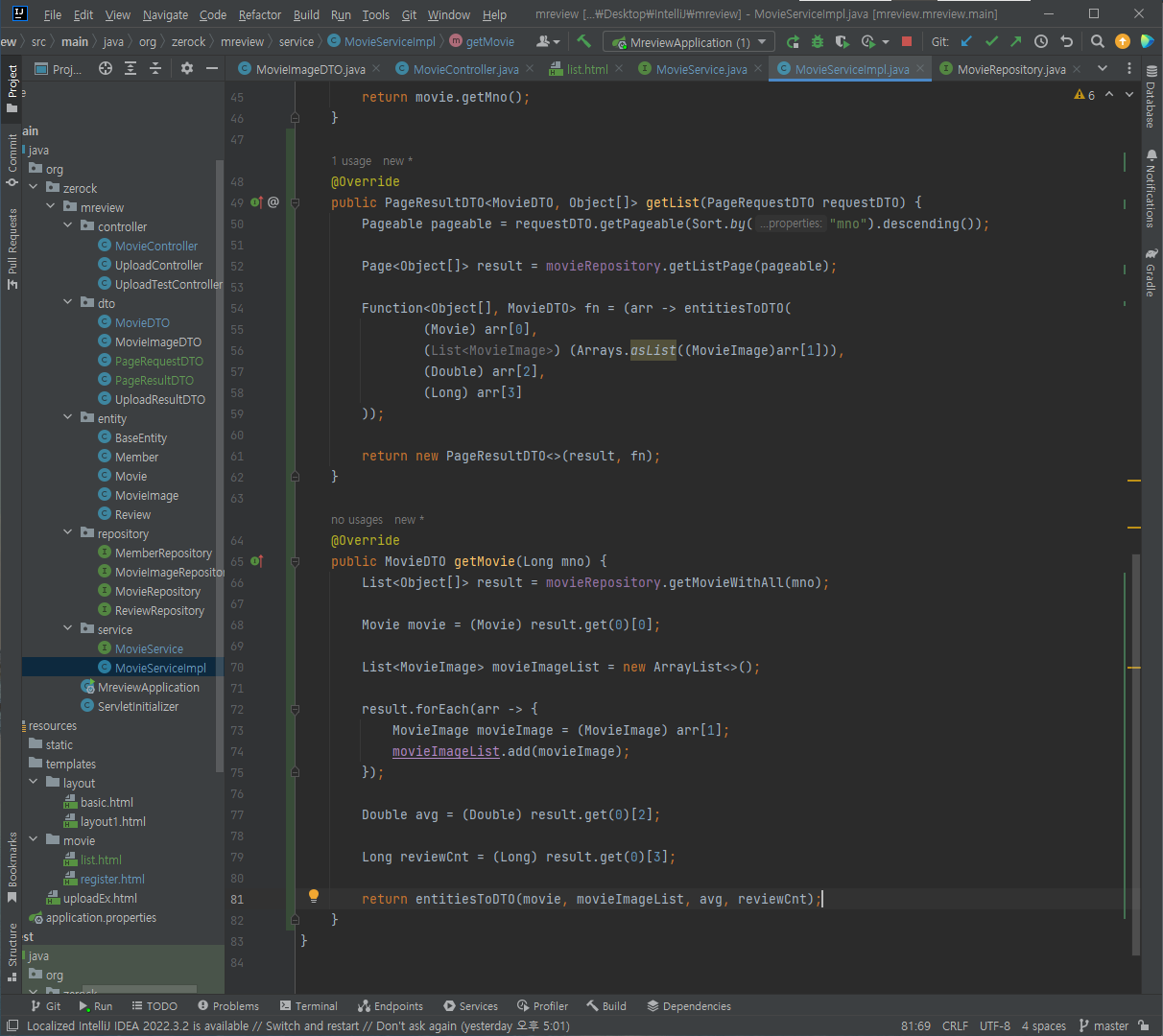Click the warnings indicator showing 6
This screenshot has width=1163, height=1036.
coord(1084,95)
